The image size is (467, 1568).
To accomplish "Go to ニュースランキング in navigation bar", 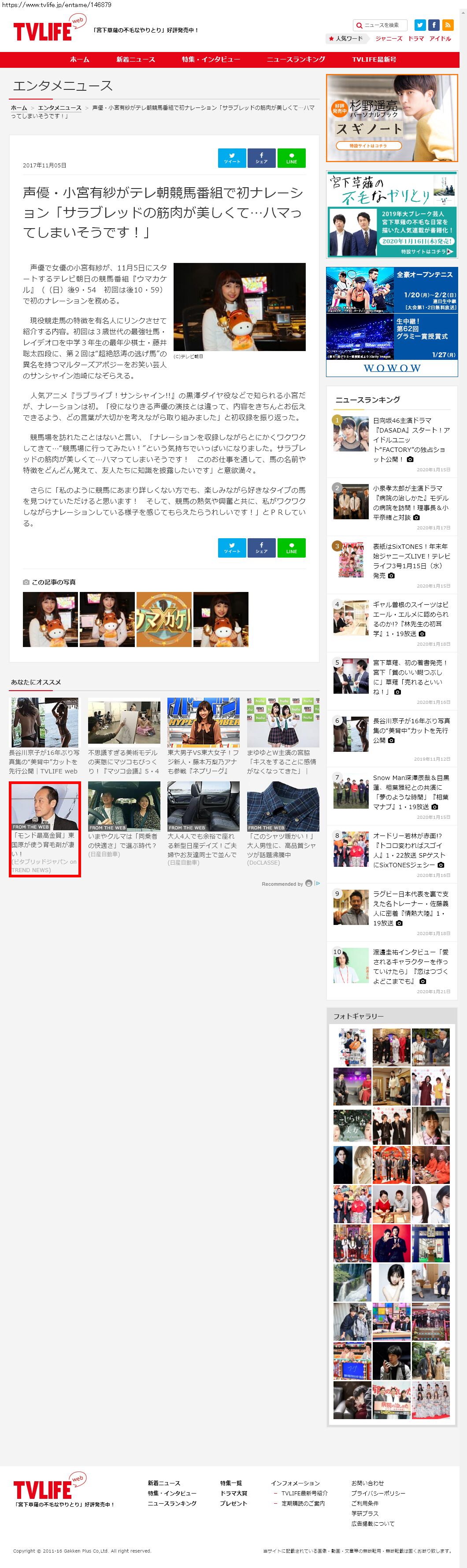I will [x=296, y=59].
